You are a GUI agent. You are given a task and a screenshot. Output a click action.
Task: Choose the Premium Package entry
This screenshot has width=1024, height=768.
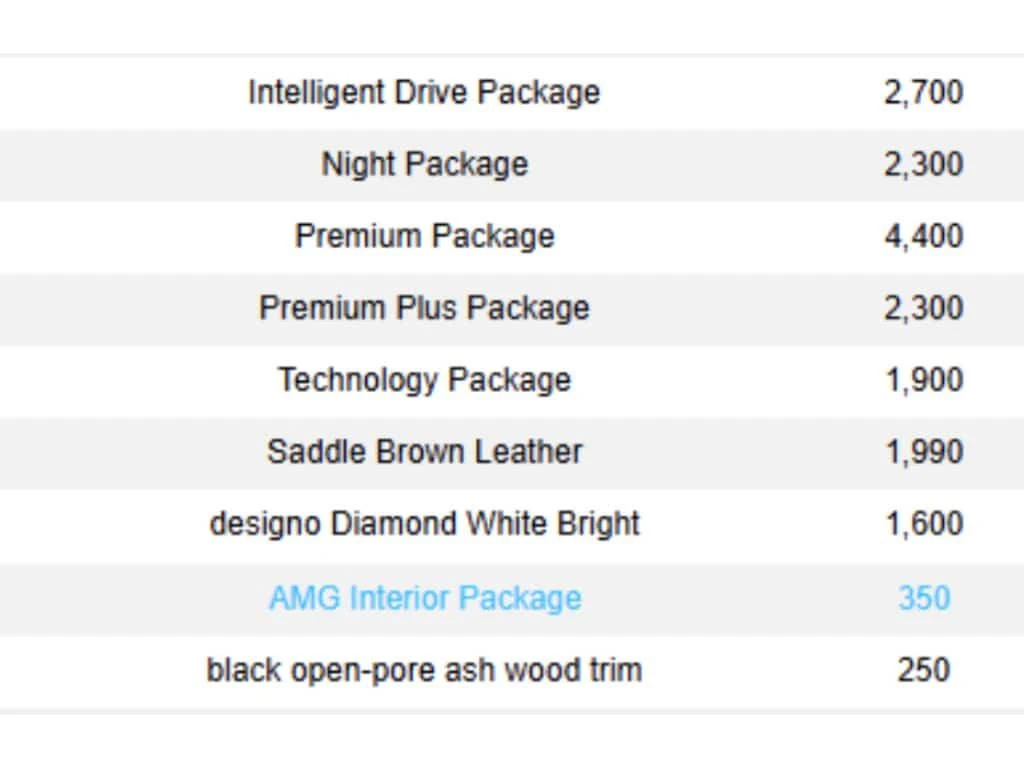click(424, 236)
